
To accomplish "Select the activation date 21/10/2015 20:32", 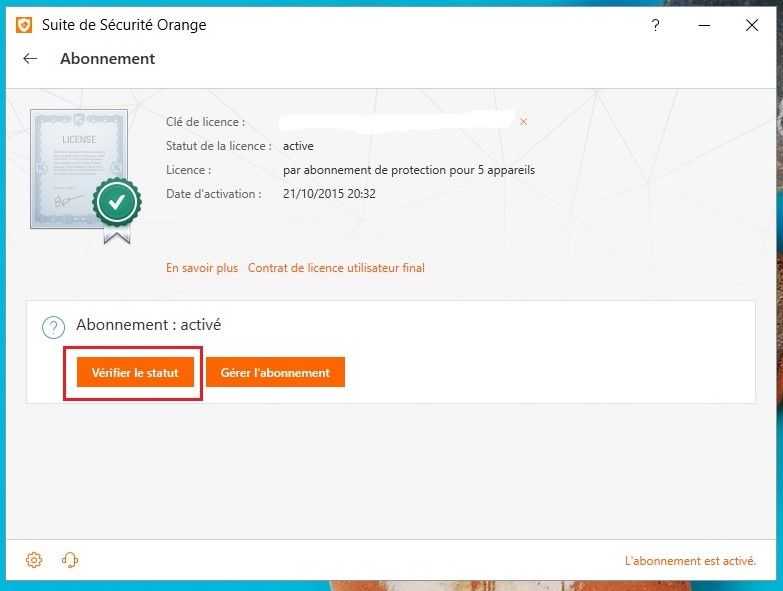I will tap(329, 194).
